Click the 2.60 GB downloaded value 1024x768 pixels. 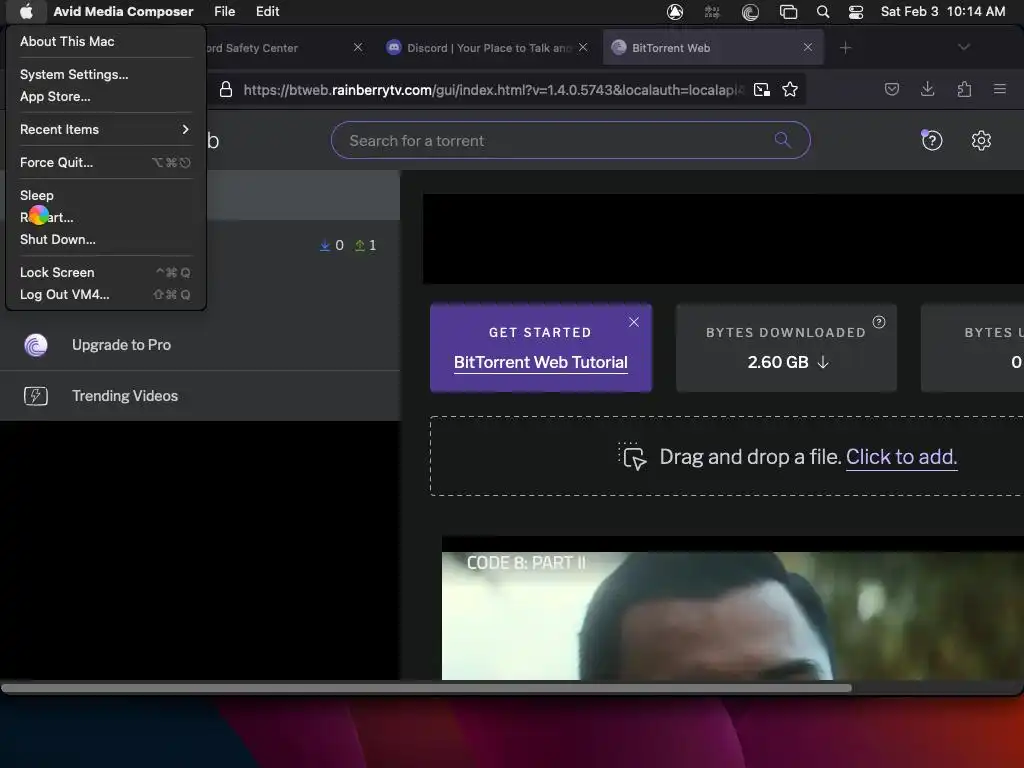click(x=778, y=362)
